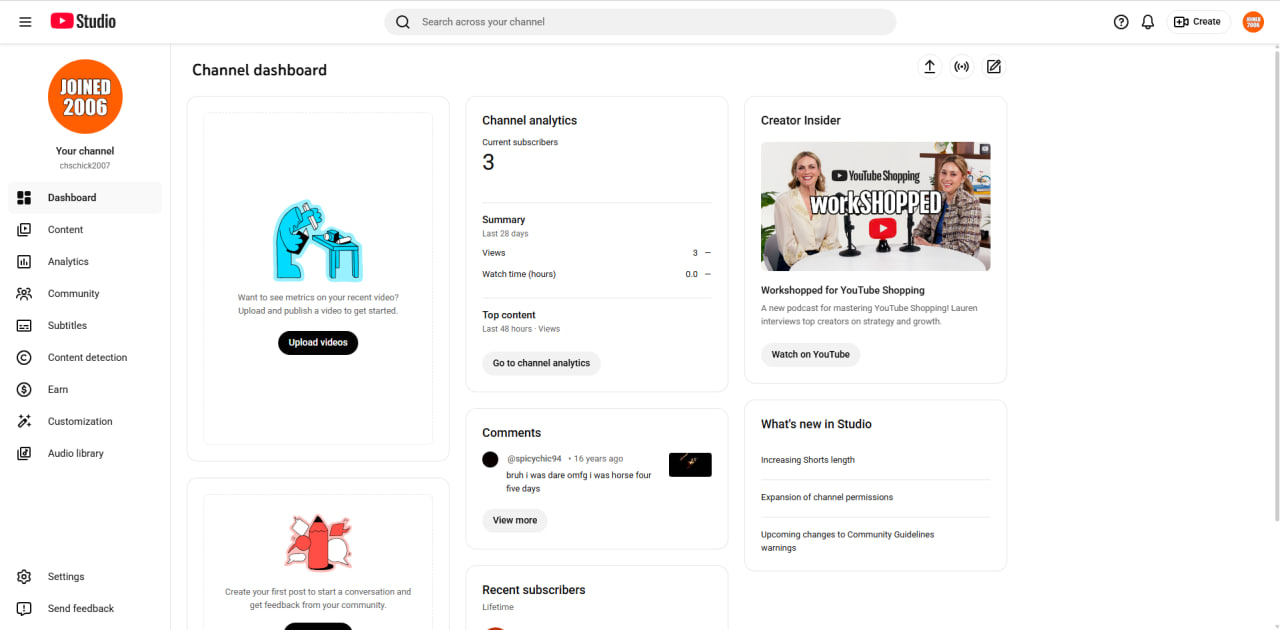Screen dimensions: 1280x630
Task: Click the View more comments button
Action: (x=515, y=520)
